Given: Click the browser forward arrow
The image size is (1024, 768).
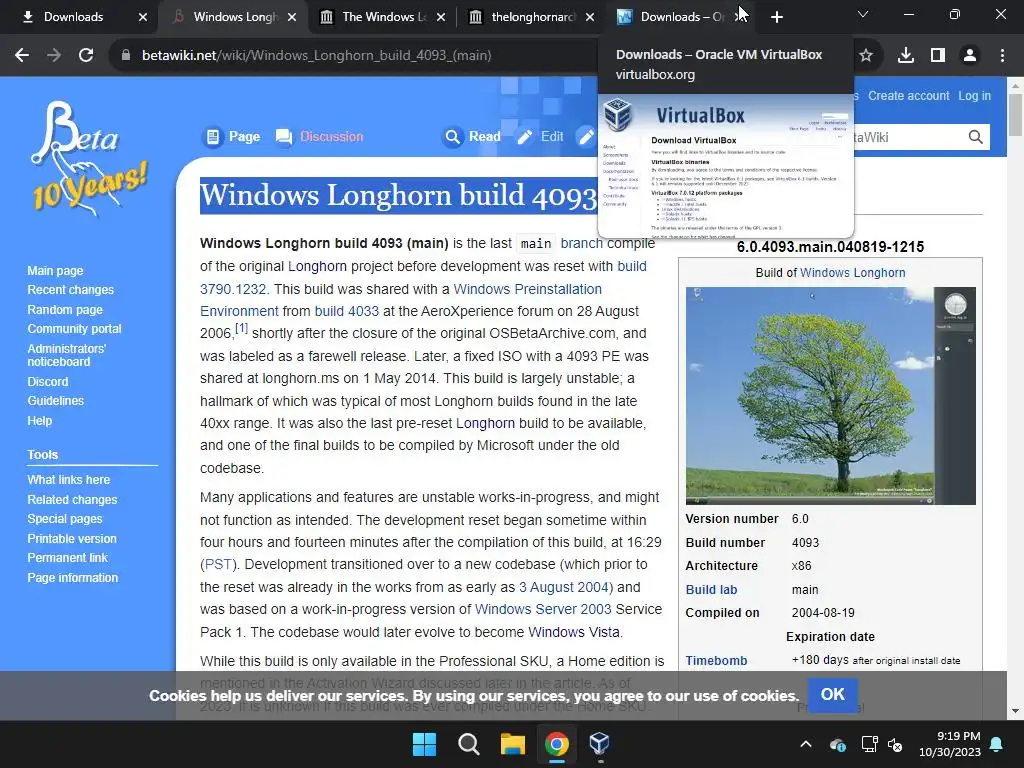Looking at the screenshot, I should pos(54,56).
